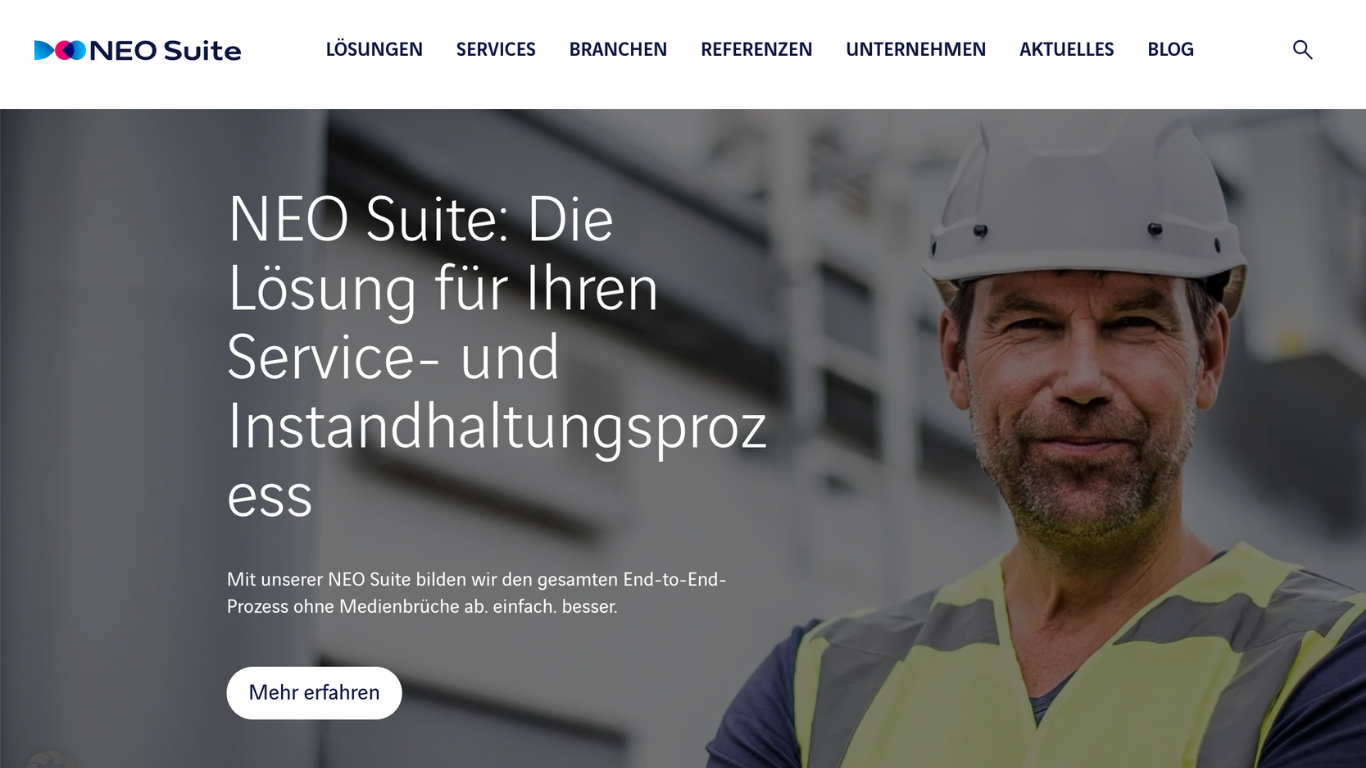Visit the BLOG link

[1170, 49]
